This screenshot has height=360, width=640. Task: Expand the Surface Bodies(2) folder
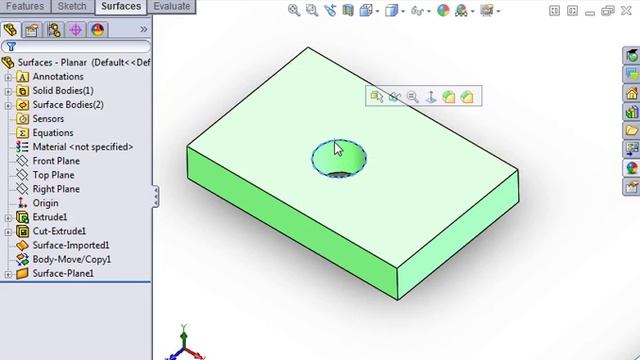8,105
